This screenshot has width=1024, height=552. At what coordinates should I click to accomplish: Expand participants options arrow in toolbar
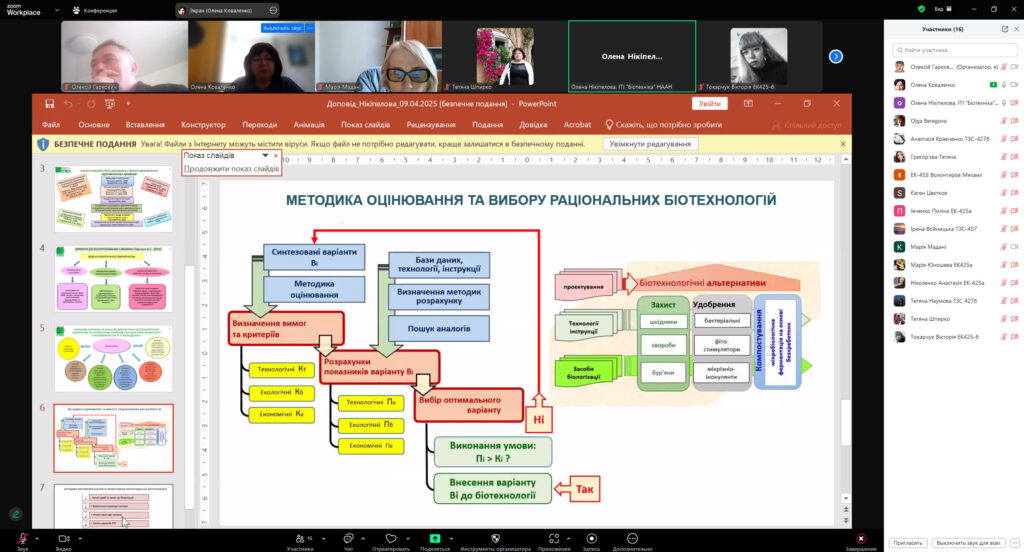coord(324,538)
